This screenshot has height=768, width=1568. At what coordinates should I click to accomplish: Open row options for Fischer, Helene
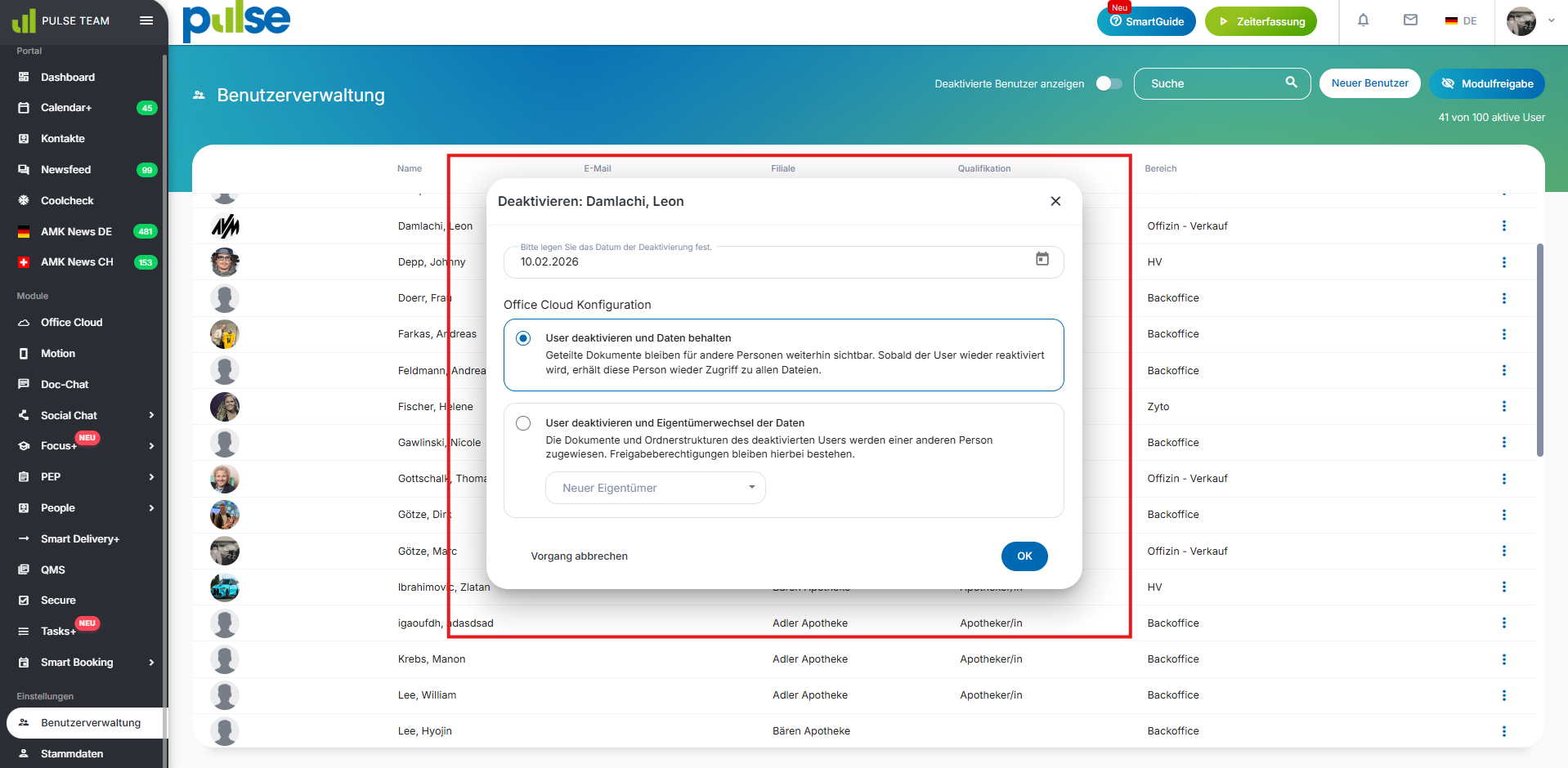point(1504,407)
